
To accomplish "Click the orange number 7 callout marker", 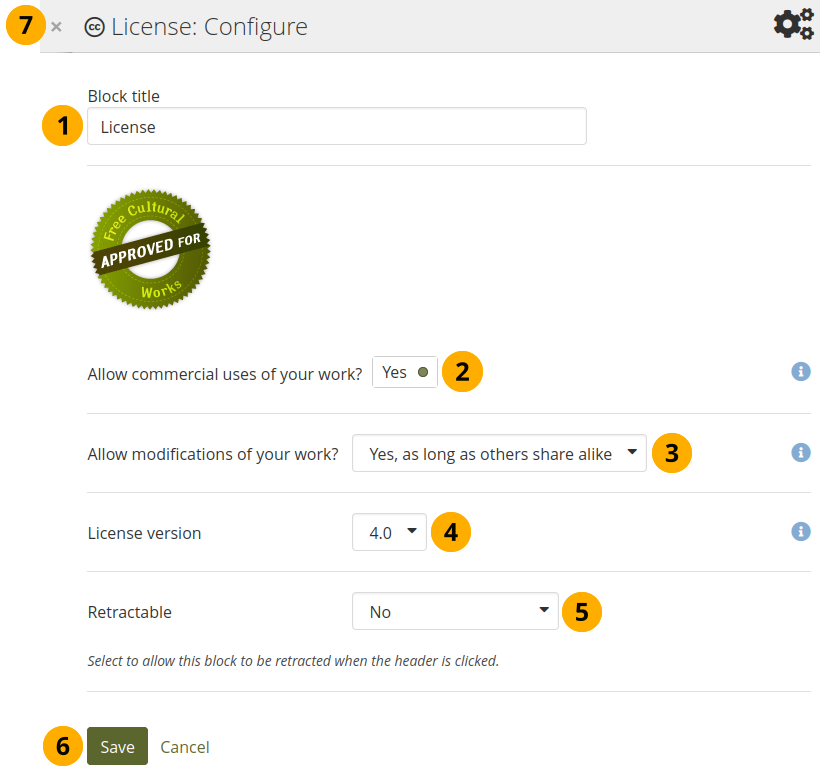I will (26, 26).
